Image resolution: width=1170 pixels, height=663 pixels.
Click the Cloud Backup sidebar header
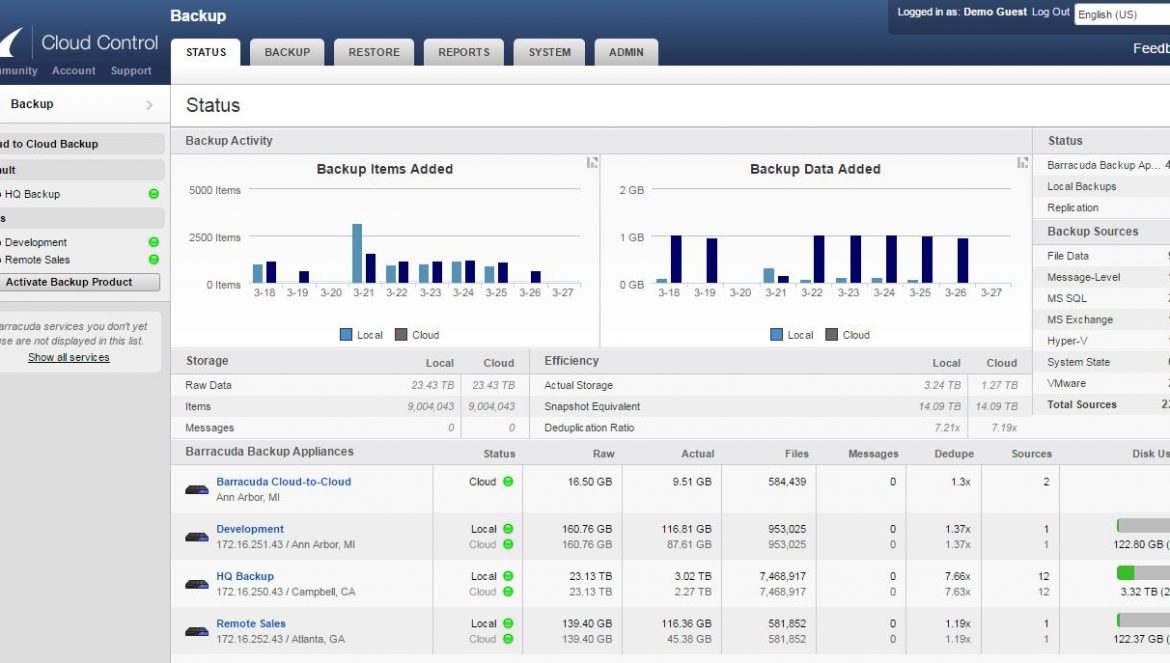82,144
